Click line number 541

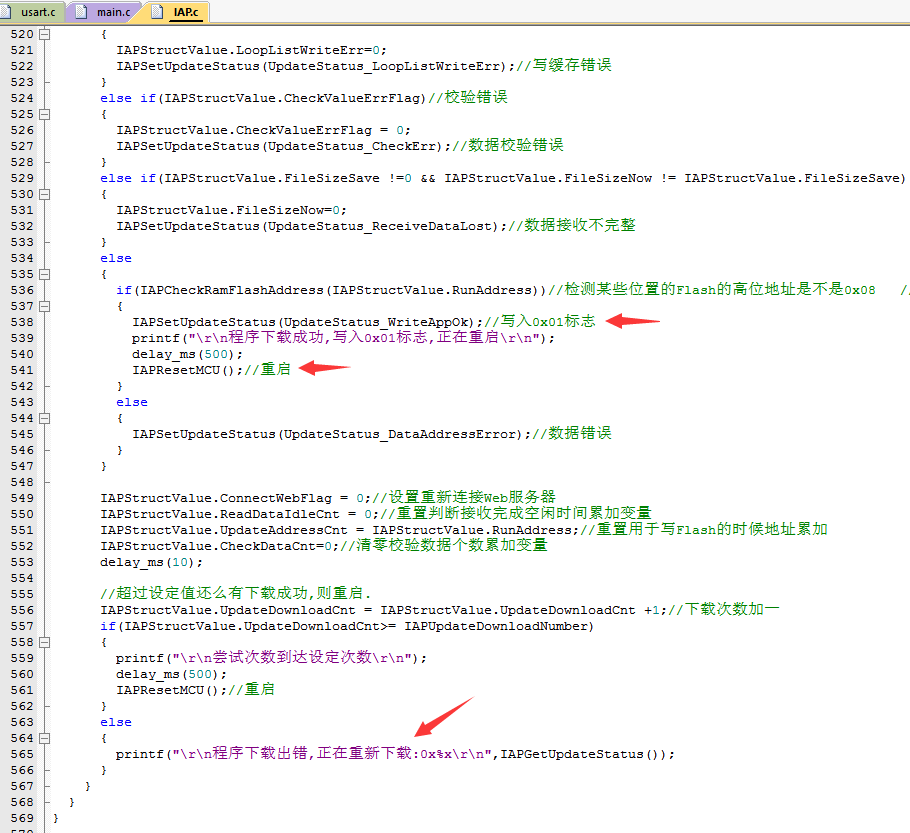click(x=22, y=370)
